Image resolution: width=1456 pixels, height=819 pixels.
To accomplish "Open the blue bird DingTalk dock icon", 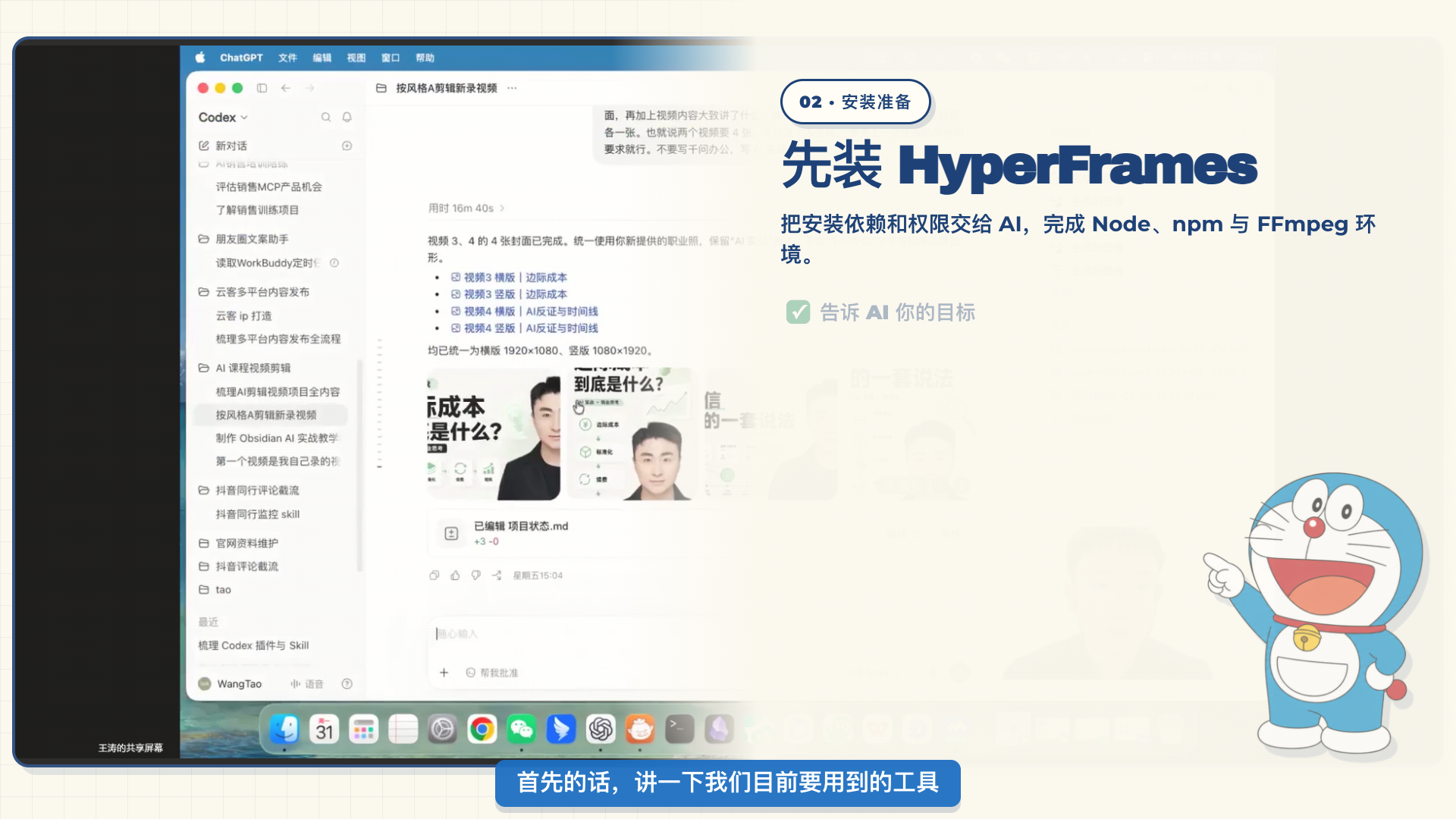I will pos(561,730).
